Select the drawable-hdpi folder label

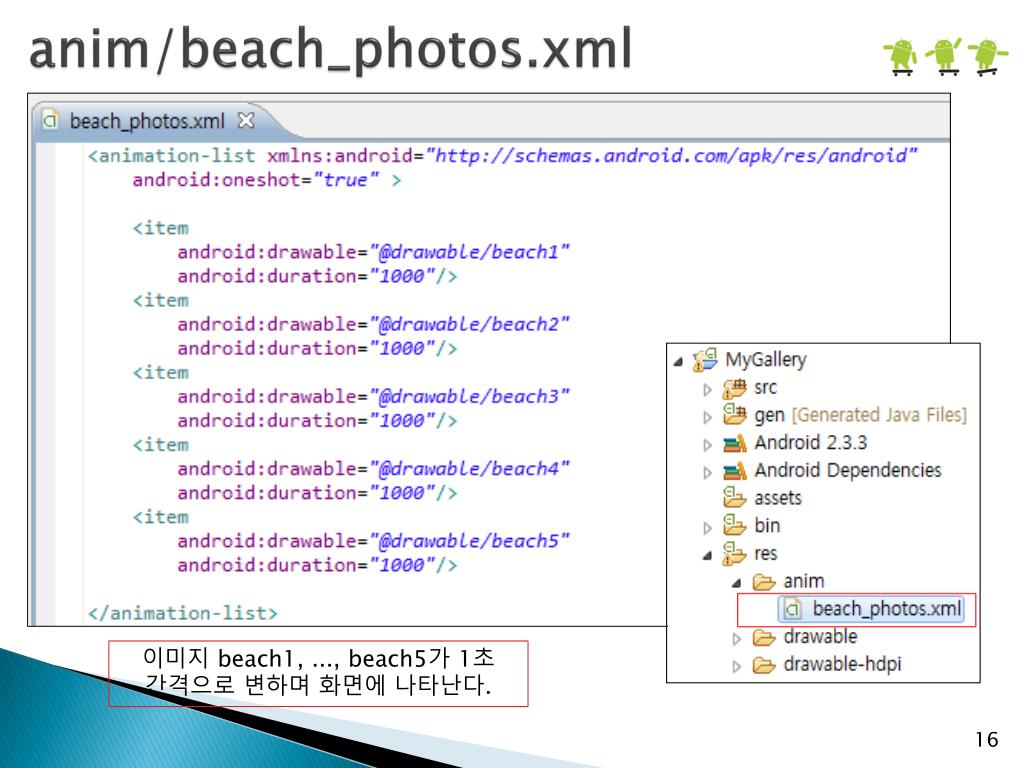[x=842, y=664]
